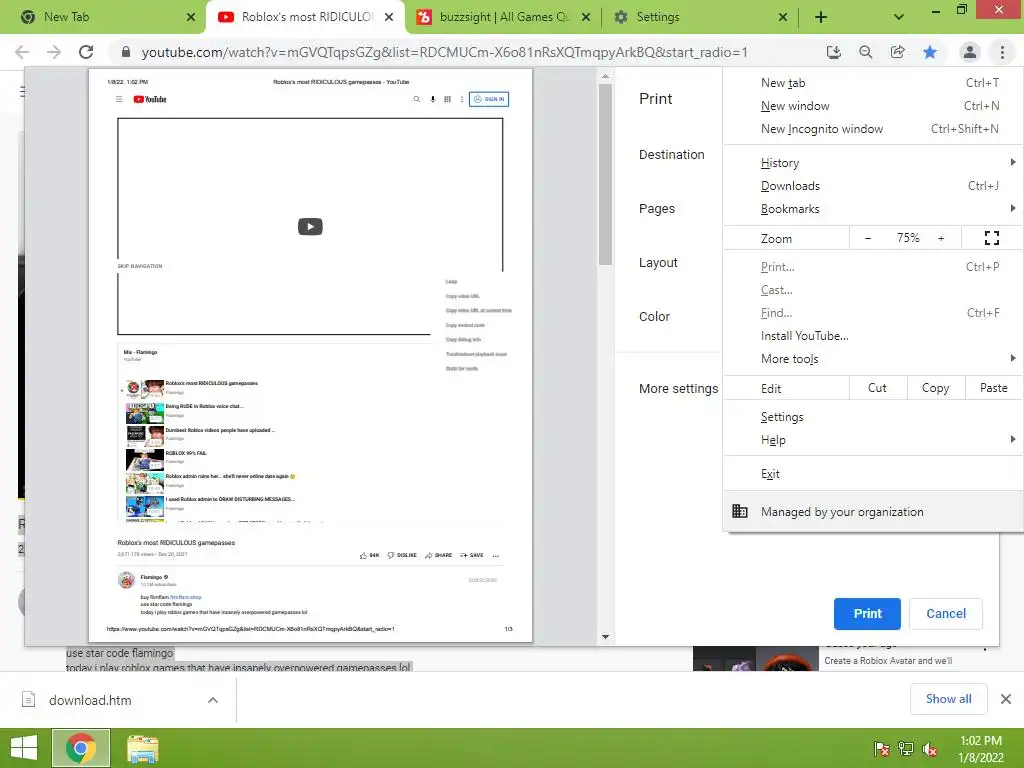1024x768 pixels.
Task: Expand the More tools submenu
Action: coord(873,359)
